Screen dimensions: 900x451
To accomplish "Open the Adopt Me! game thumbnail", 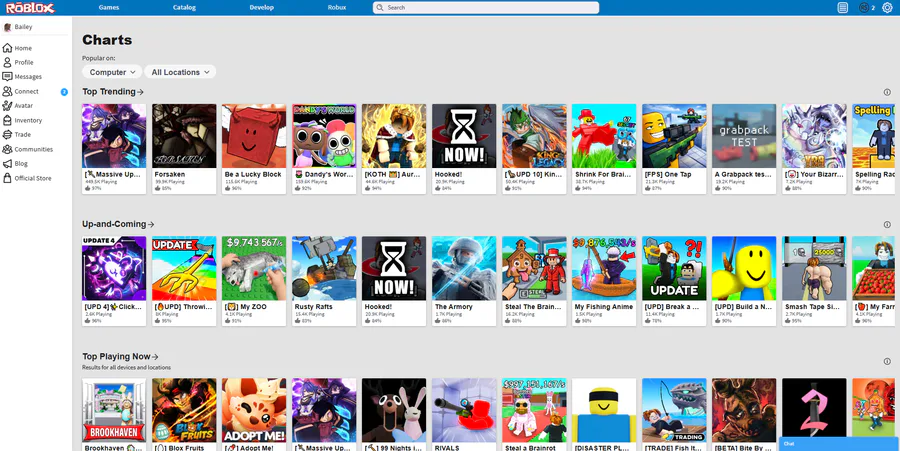I will 254,410.
